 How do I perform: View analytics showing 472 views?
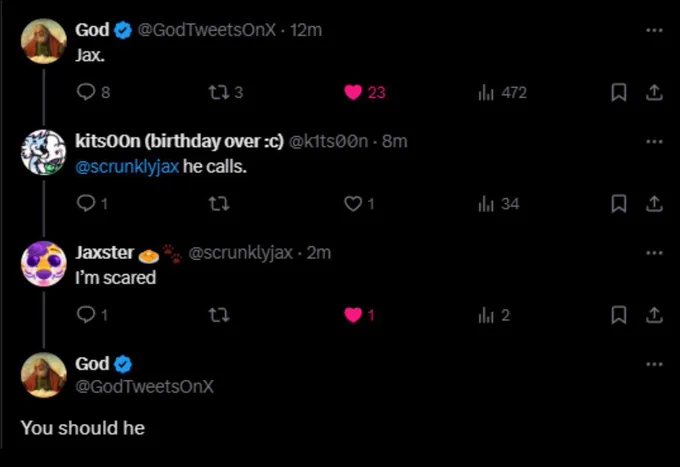point(502,92)
